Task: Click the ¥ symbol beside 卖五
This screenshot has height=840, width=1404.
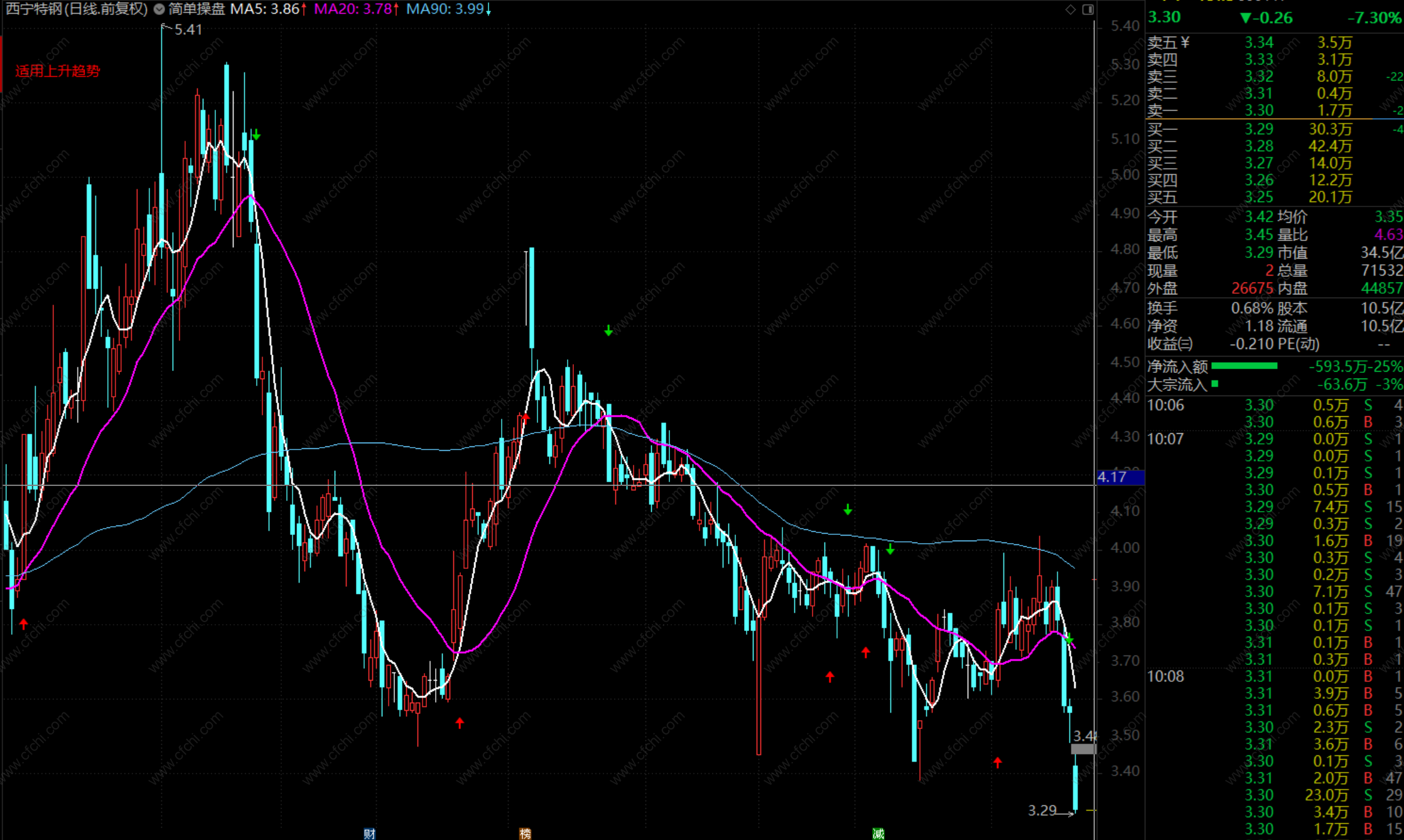Action: pyautogui.click(x=1185, y=42)
